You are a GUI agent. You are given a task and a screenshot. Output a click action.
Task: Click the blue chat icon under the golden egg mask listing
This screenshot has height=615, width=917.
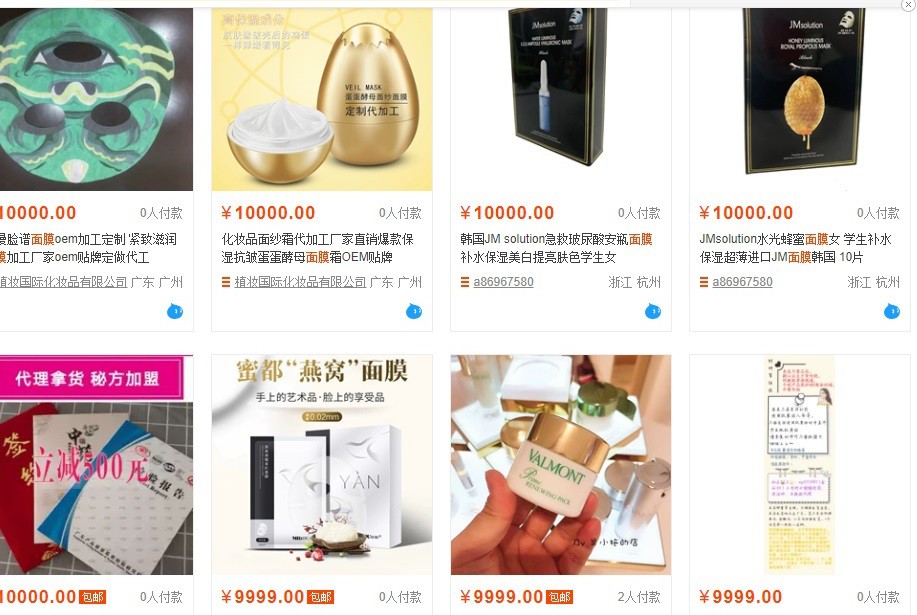coord(414,312)
